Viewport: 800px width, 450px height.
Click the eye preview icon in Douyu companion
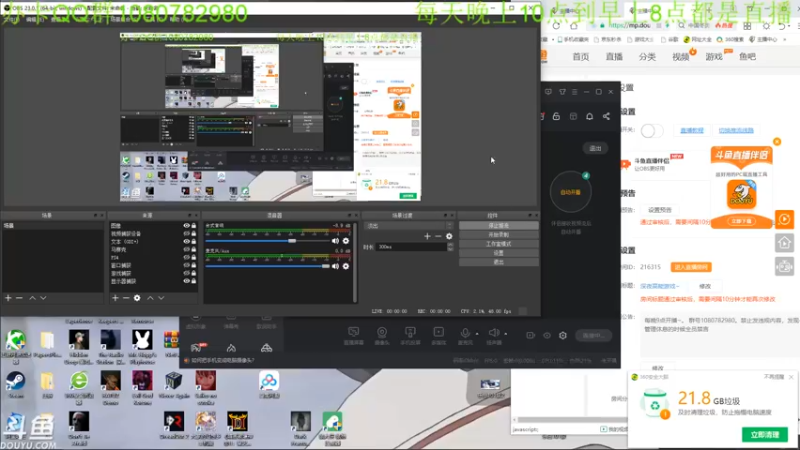pos(546,335)
